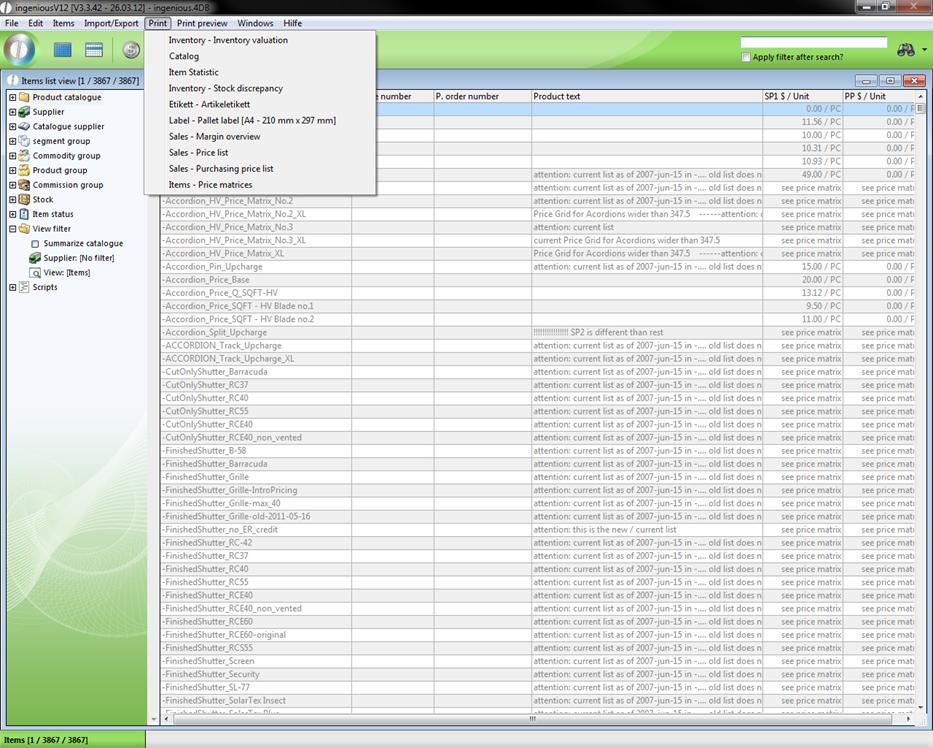
Task: Select Inventory - Stock discrepancy menu entry
Action: (x=225, y=89)
